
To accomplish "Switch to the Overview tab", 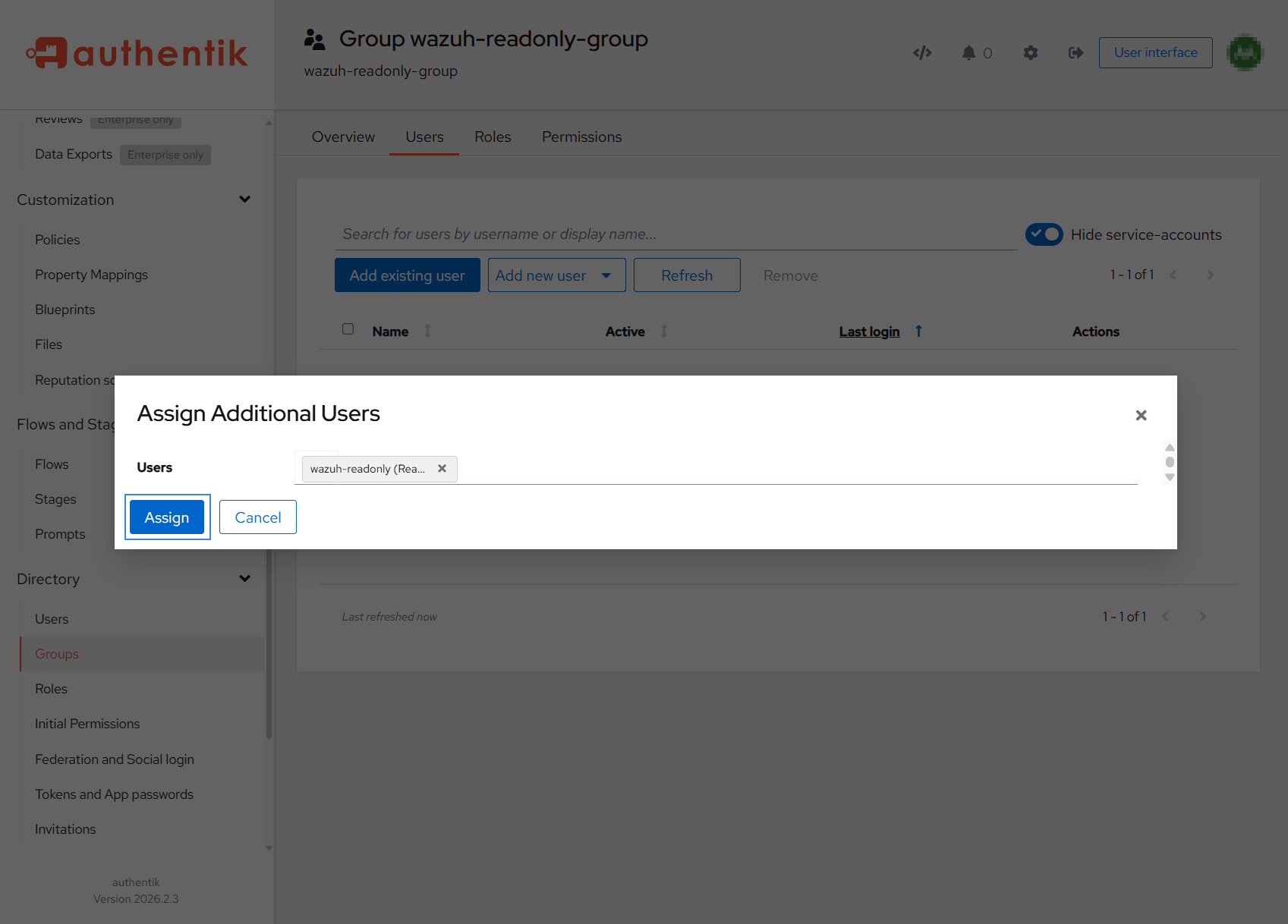I will [343, 137].
